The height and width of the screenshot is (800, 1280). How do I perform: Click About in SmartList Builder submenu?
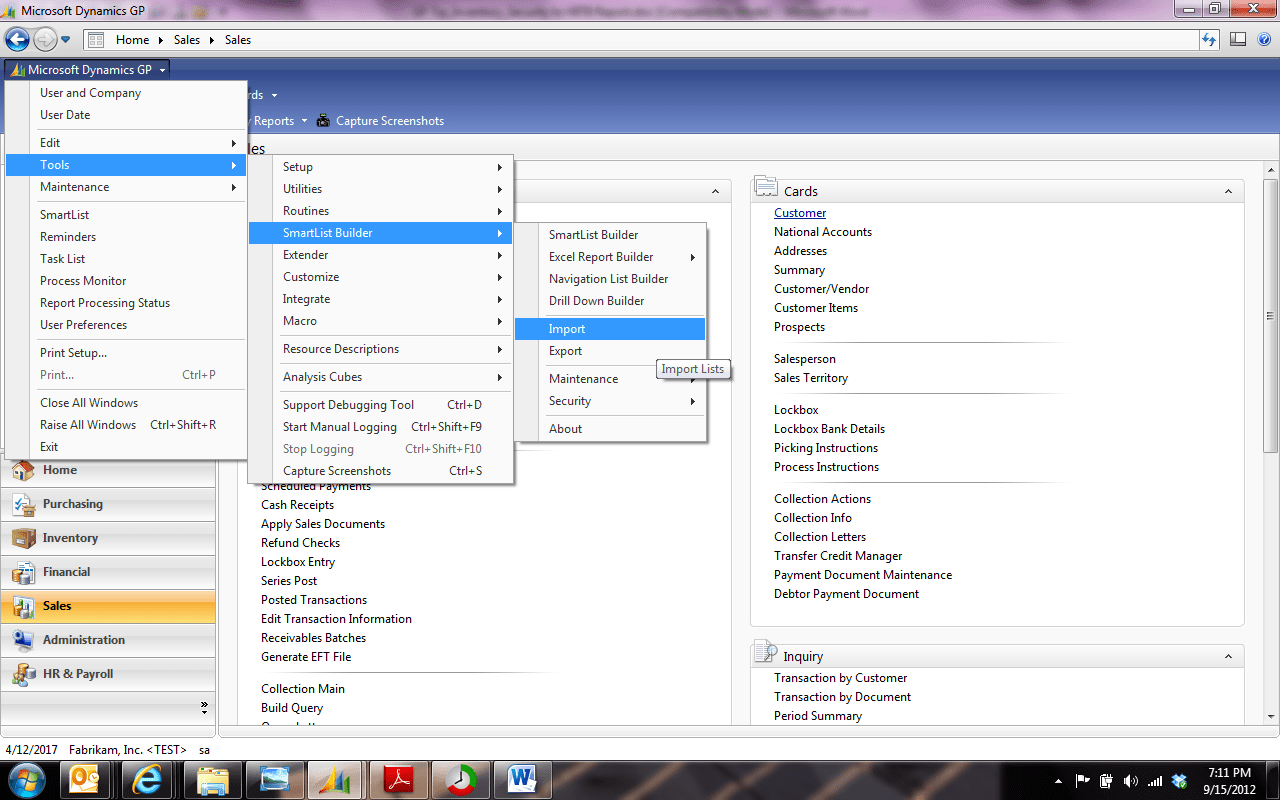610,429
